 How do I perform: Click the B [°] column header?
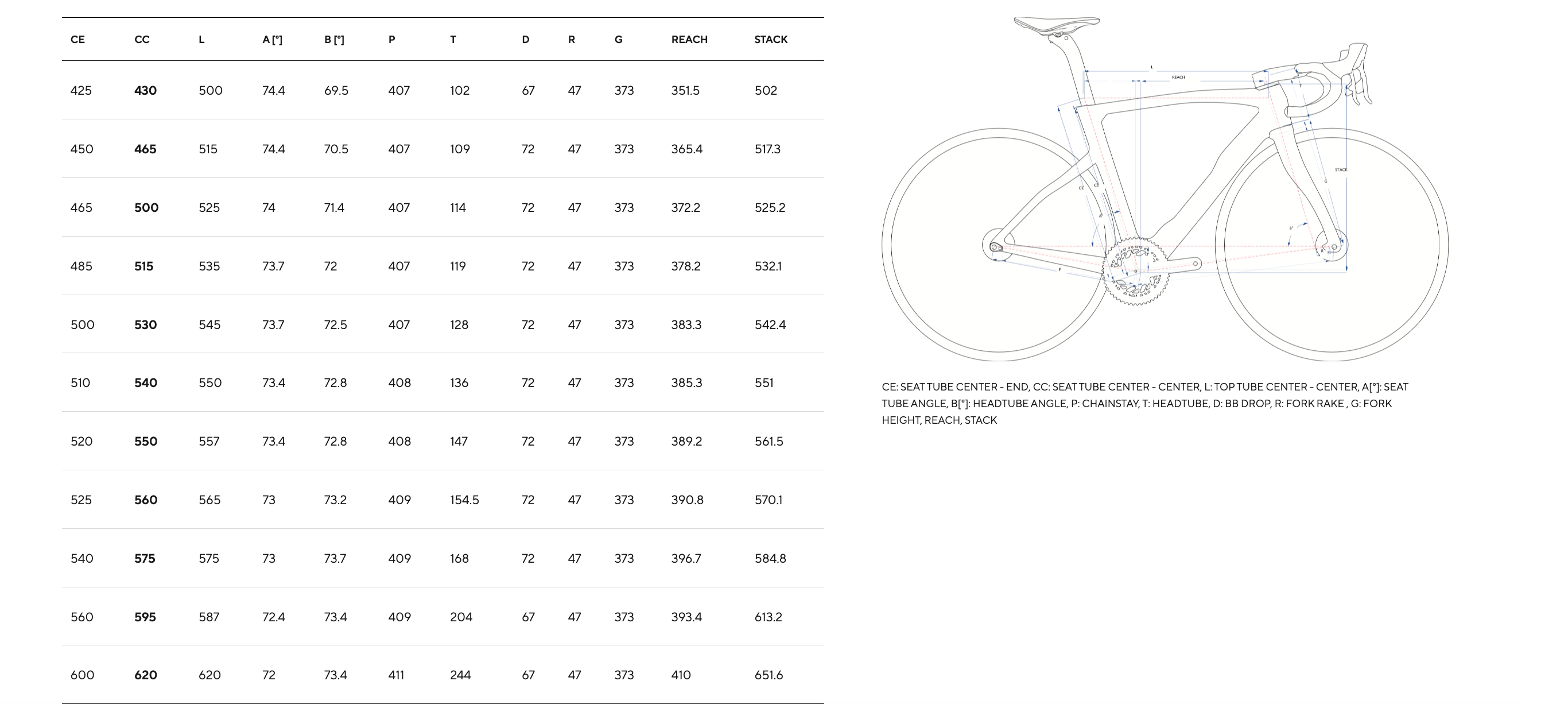[334, 40]
